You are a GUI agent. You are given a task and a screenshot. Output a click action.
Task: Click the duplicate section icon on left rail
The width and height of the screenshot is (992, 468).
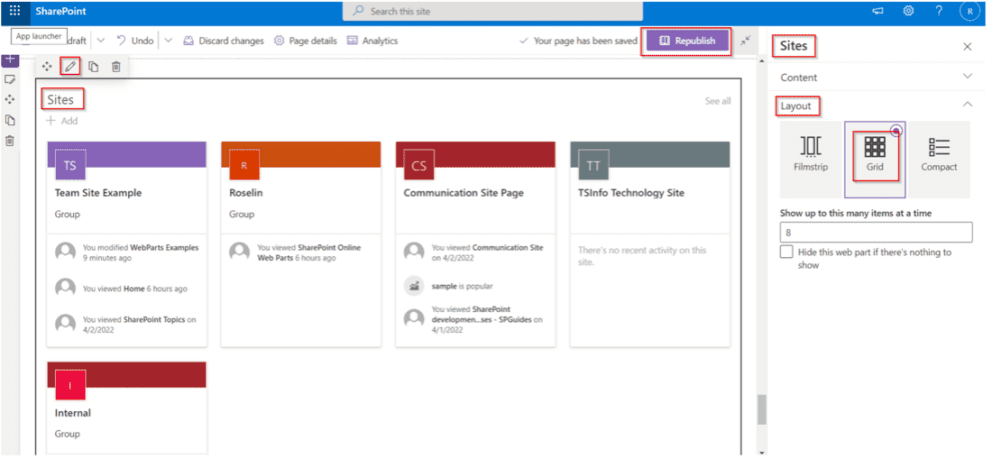tap(9, 120)
